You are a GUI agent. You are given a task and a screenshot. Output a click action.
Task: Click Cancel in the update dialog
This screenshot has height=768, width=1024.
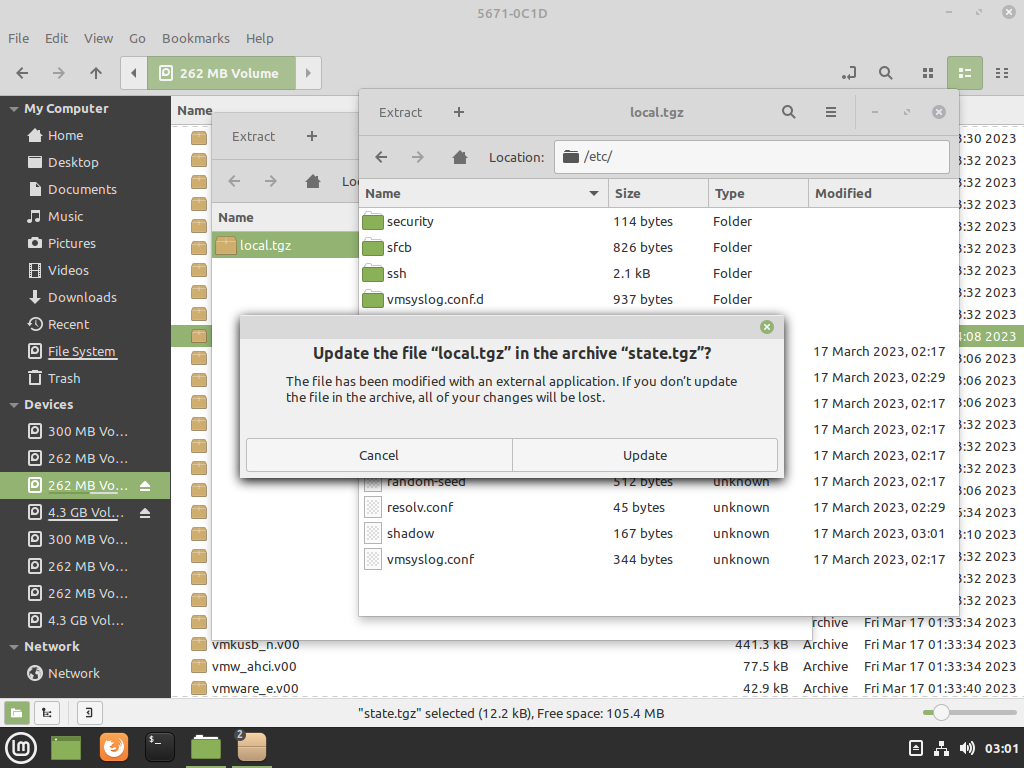coord(379,455)
